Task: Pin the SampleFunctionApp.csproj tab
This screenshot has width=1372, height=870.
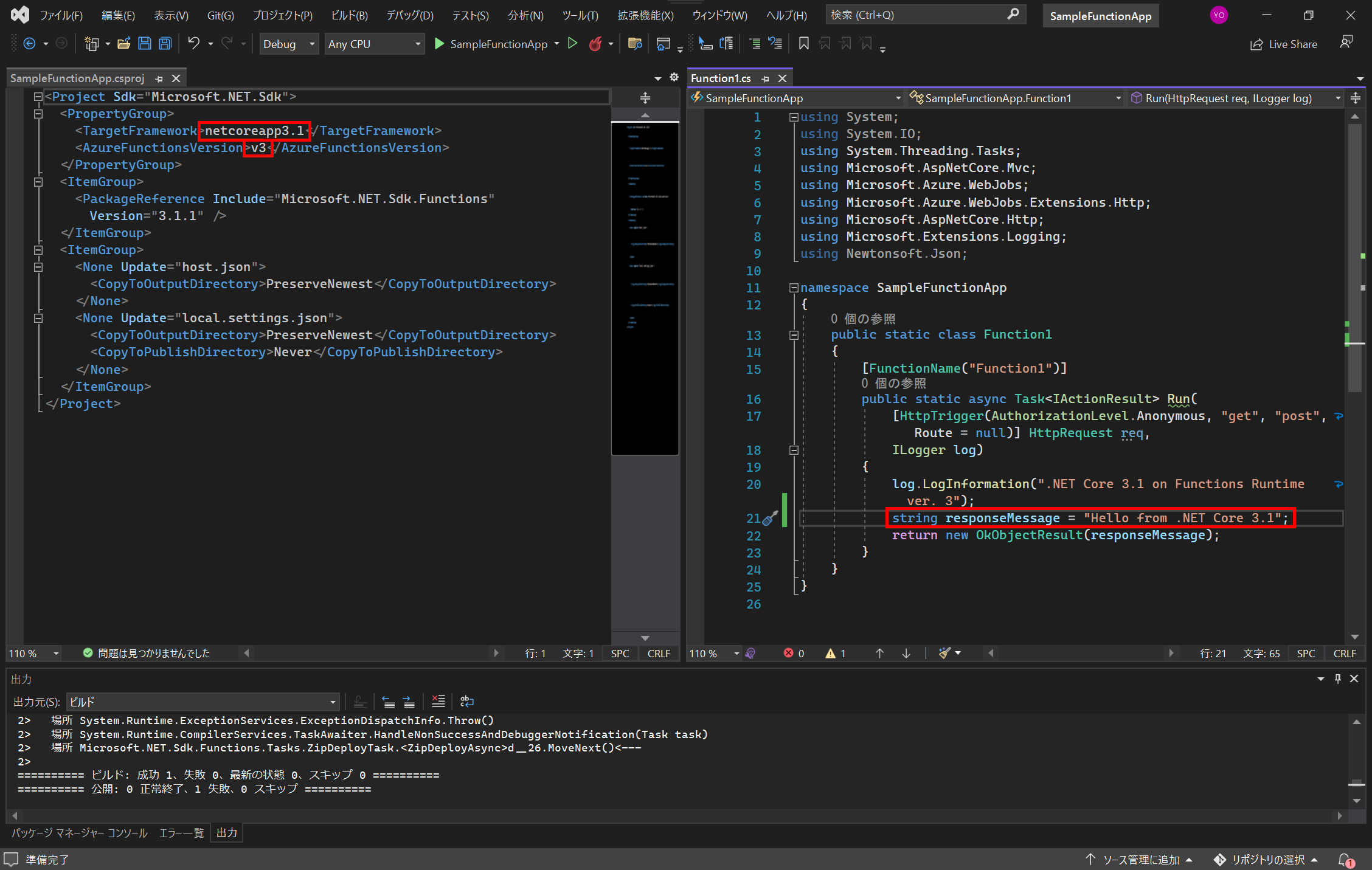Action: tap(159, 78)
